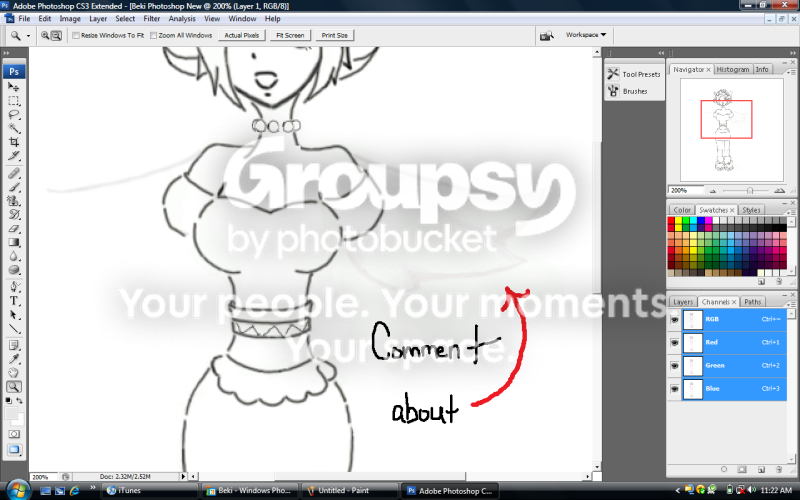Screen dimensions: 800x500
Task: Select the Magic Wand tool
Action: click(14, 129)
